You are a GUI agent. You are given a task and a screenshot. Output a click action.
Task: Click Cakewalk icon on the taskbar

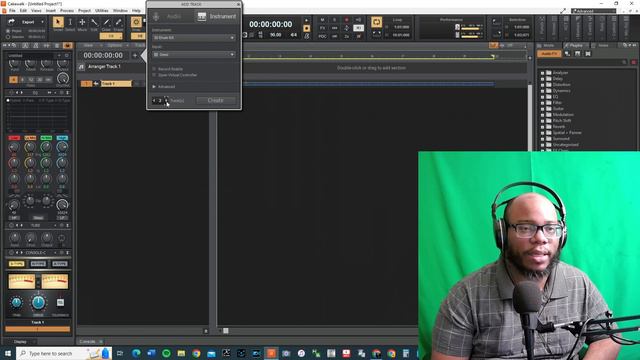tap(271, 353)
